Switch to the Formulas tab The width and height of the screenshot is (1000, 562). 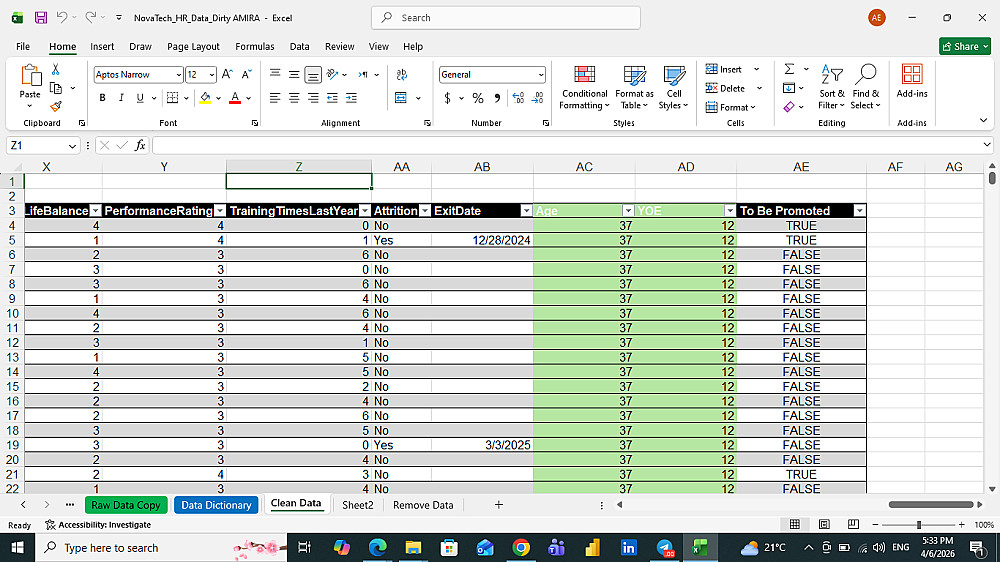(x=254, y=47)
